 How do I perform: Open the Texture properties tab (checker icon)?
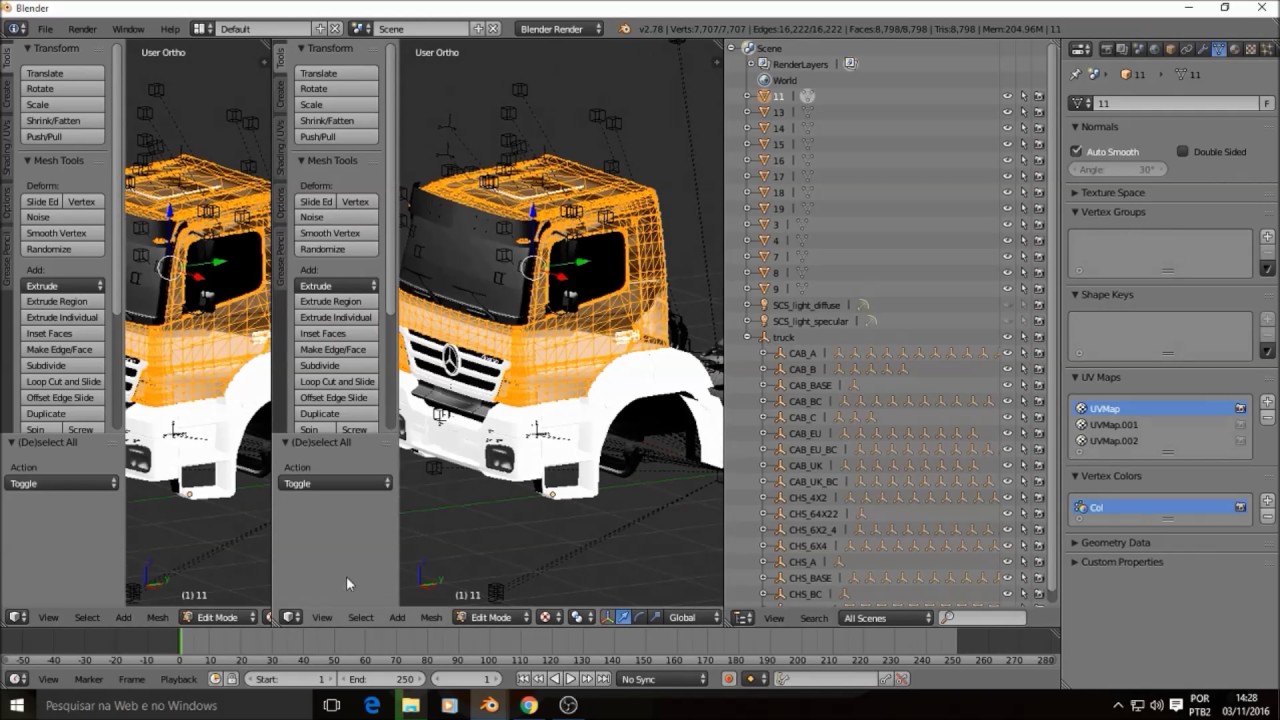(1251, 48)
